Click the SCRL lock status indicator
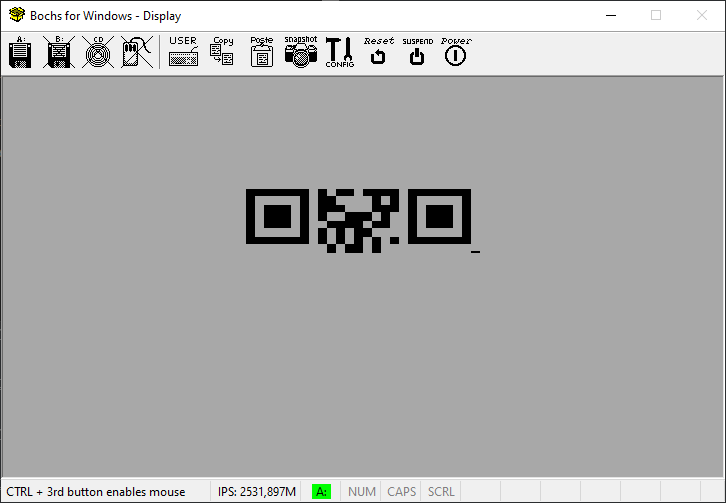The height and width of the screenshot is (503, 726). click(441, 491)
